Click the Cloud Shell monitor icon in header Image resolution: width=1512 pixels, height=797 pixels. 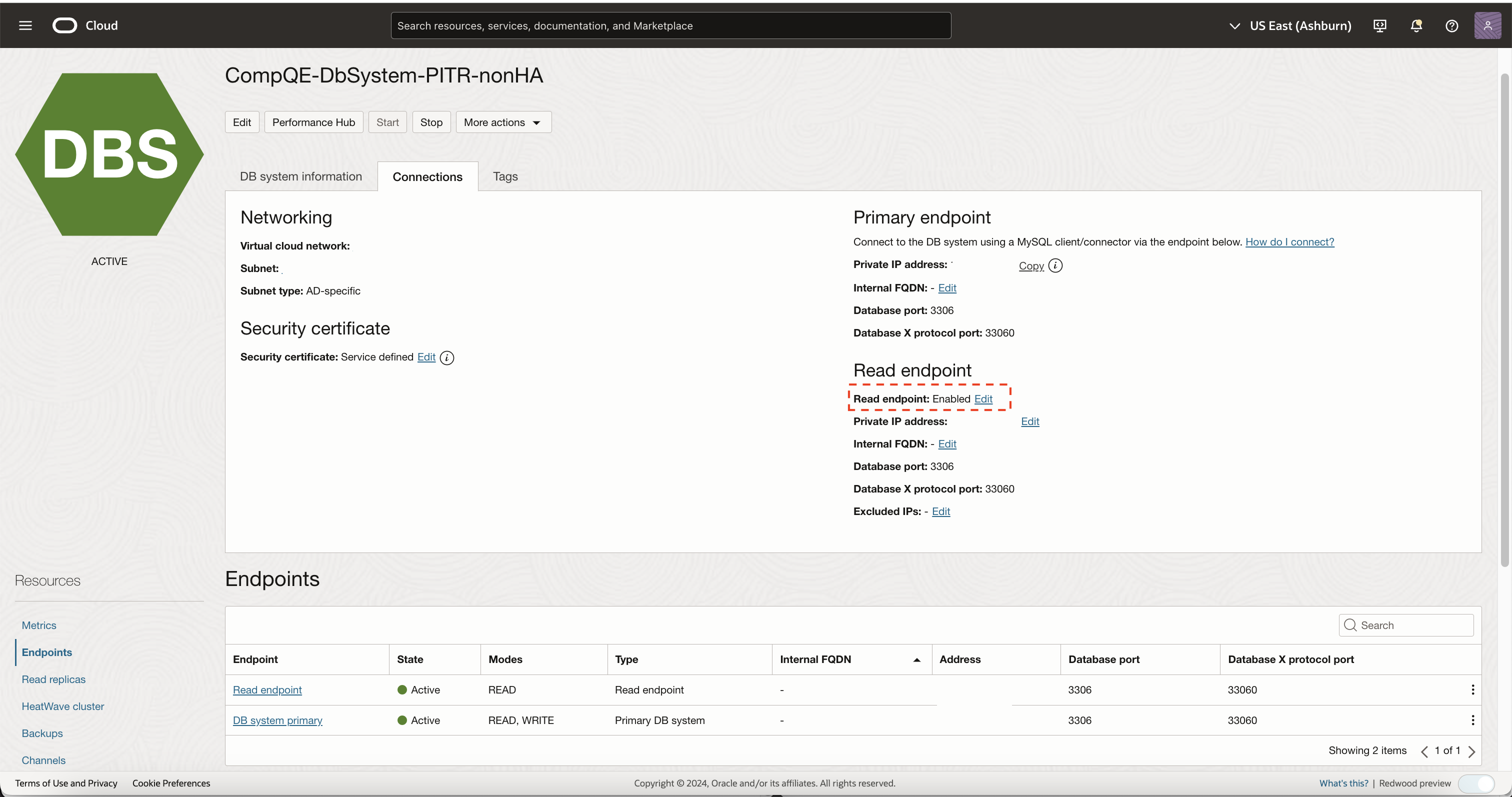(x=1380, y=26)
